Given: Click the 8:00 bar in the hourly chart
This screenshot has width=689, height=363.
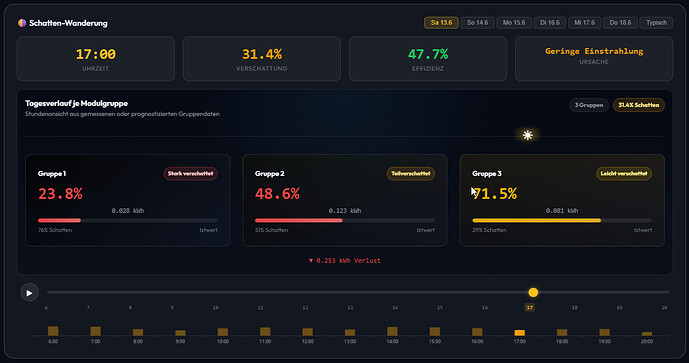Looking at the screenshot, I should 138,332.
